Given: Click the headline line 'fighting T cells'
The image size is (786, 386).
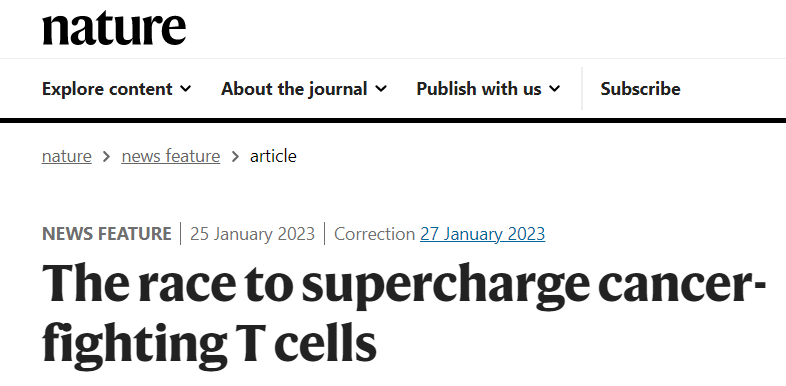Looking at the screenshot, I should click(x=209, y=343).
